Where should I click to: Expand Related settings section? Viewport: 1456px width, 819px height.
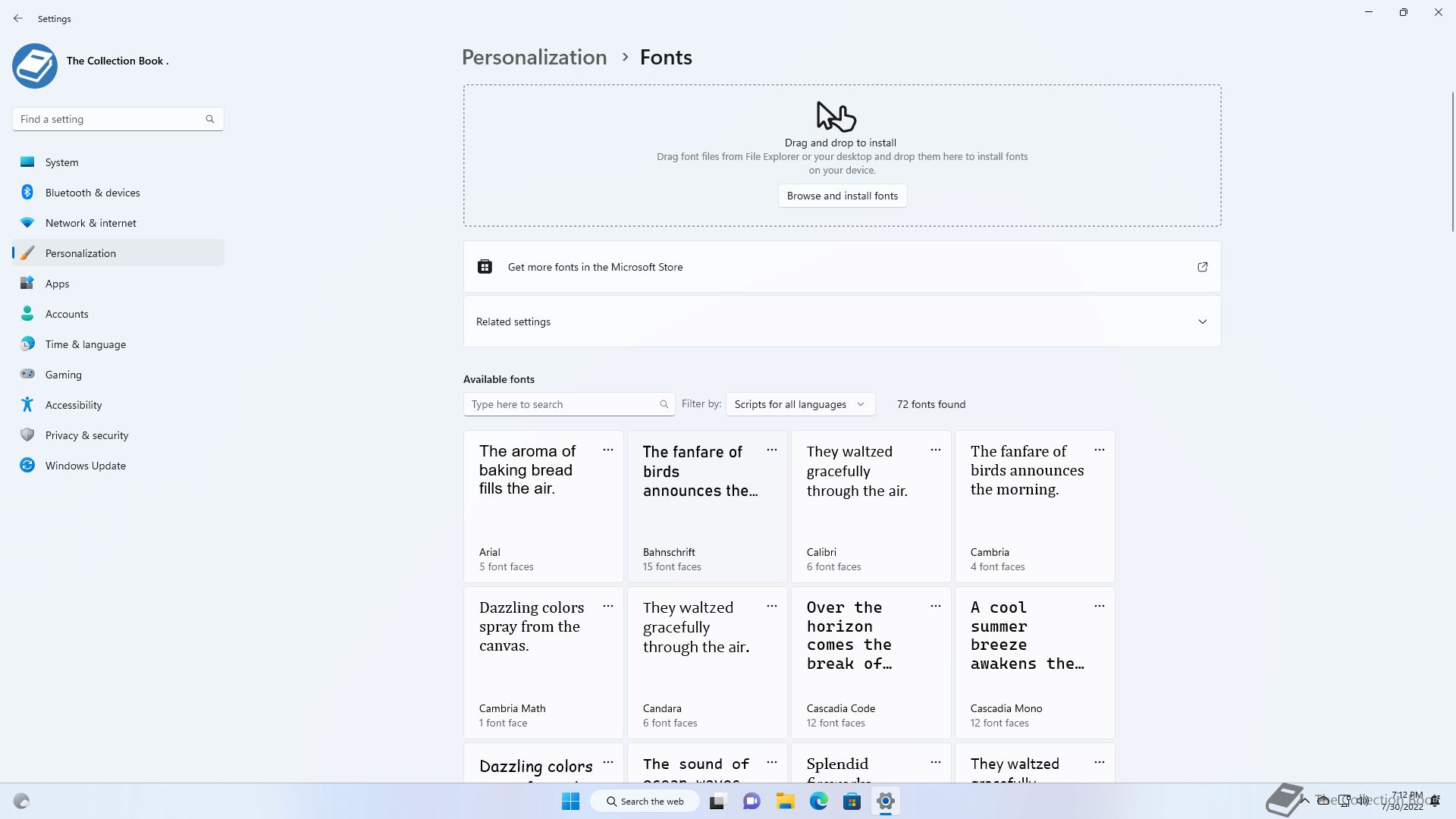pos(843,322)
